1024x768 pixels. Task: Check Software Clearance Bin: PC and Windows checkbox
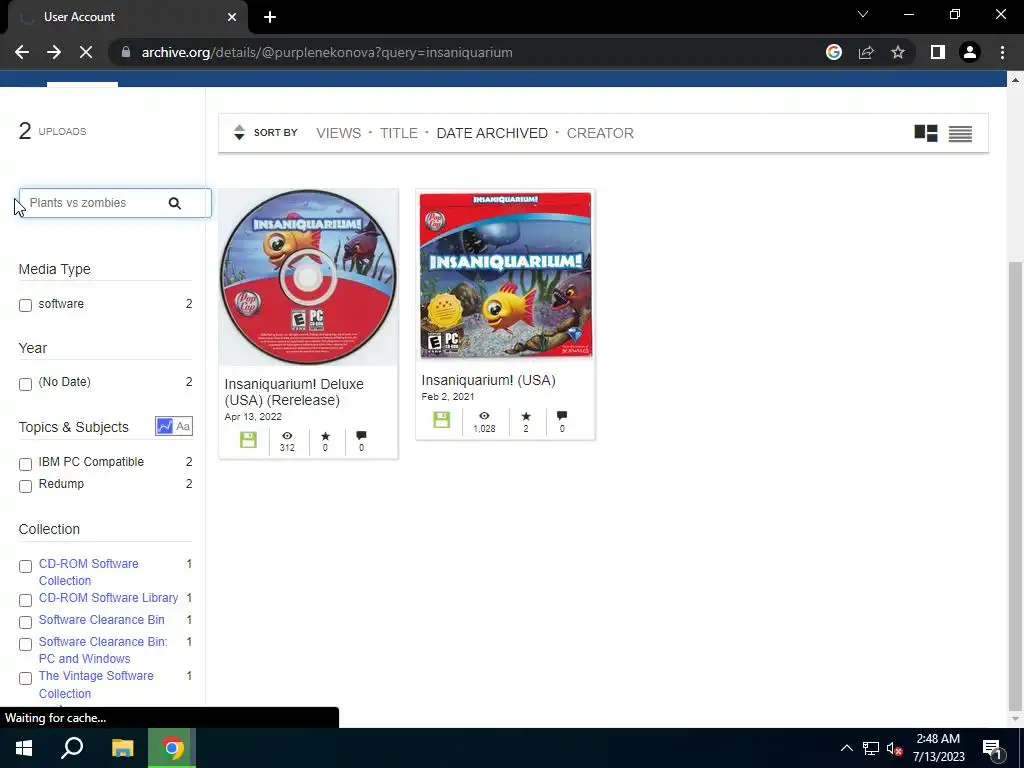click(25, 644)
